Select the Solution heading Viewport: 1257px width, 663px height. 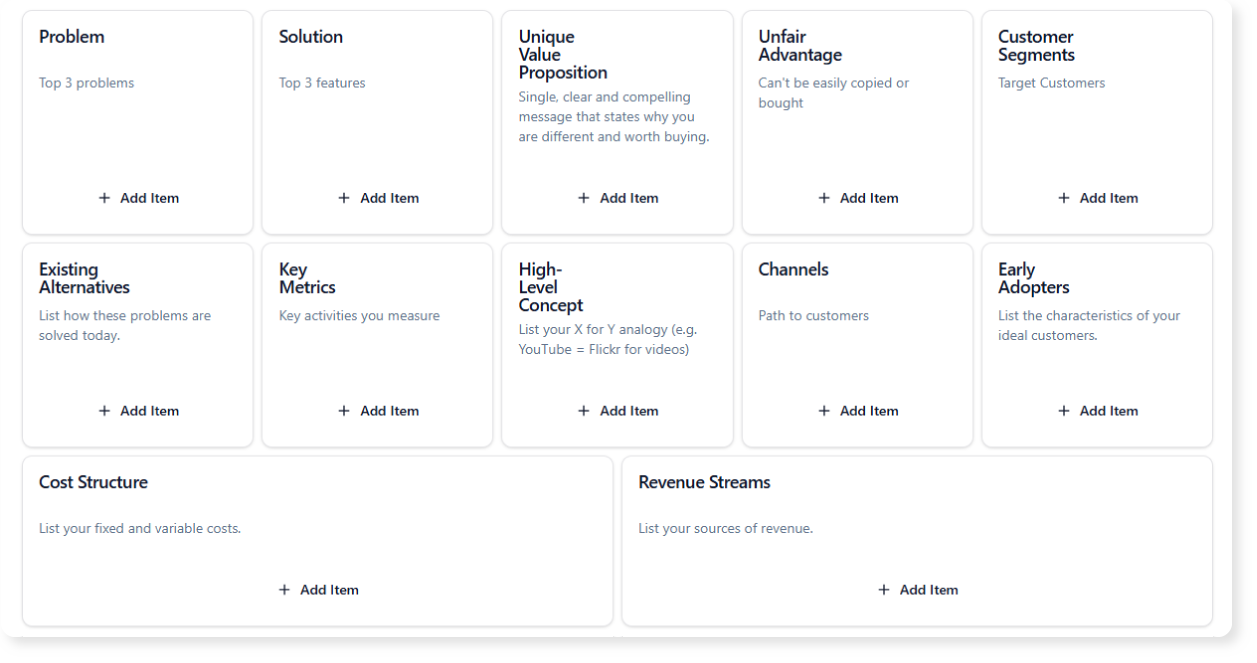311,37
